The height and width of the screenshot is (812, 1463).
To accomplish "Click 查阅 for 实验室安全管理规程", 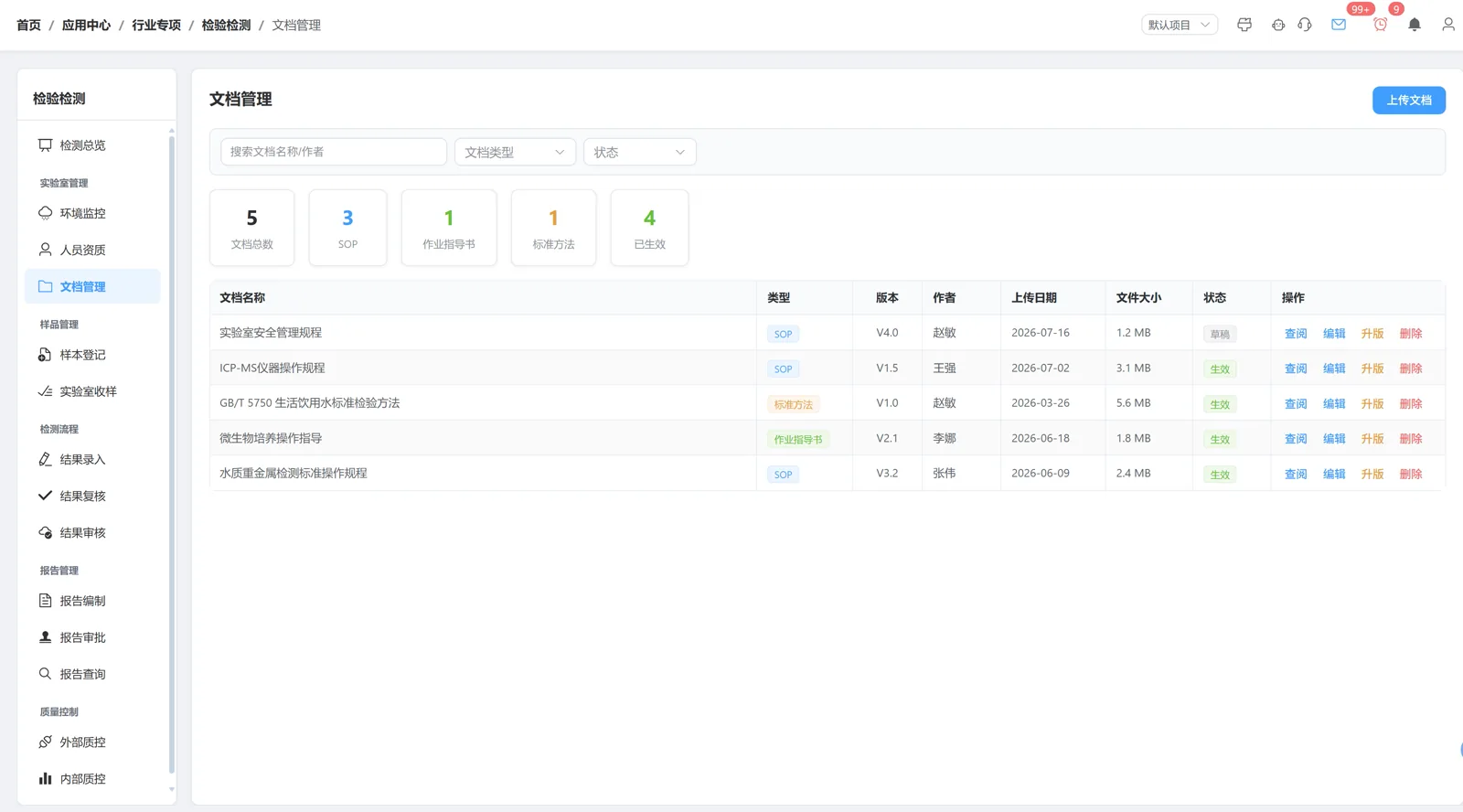I will tap(1296, 334).
